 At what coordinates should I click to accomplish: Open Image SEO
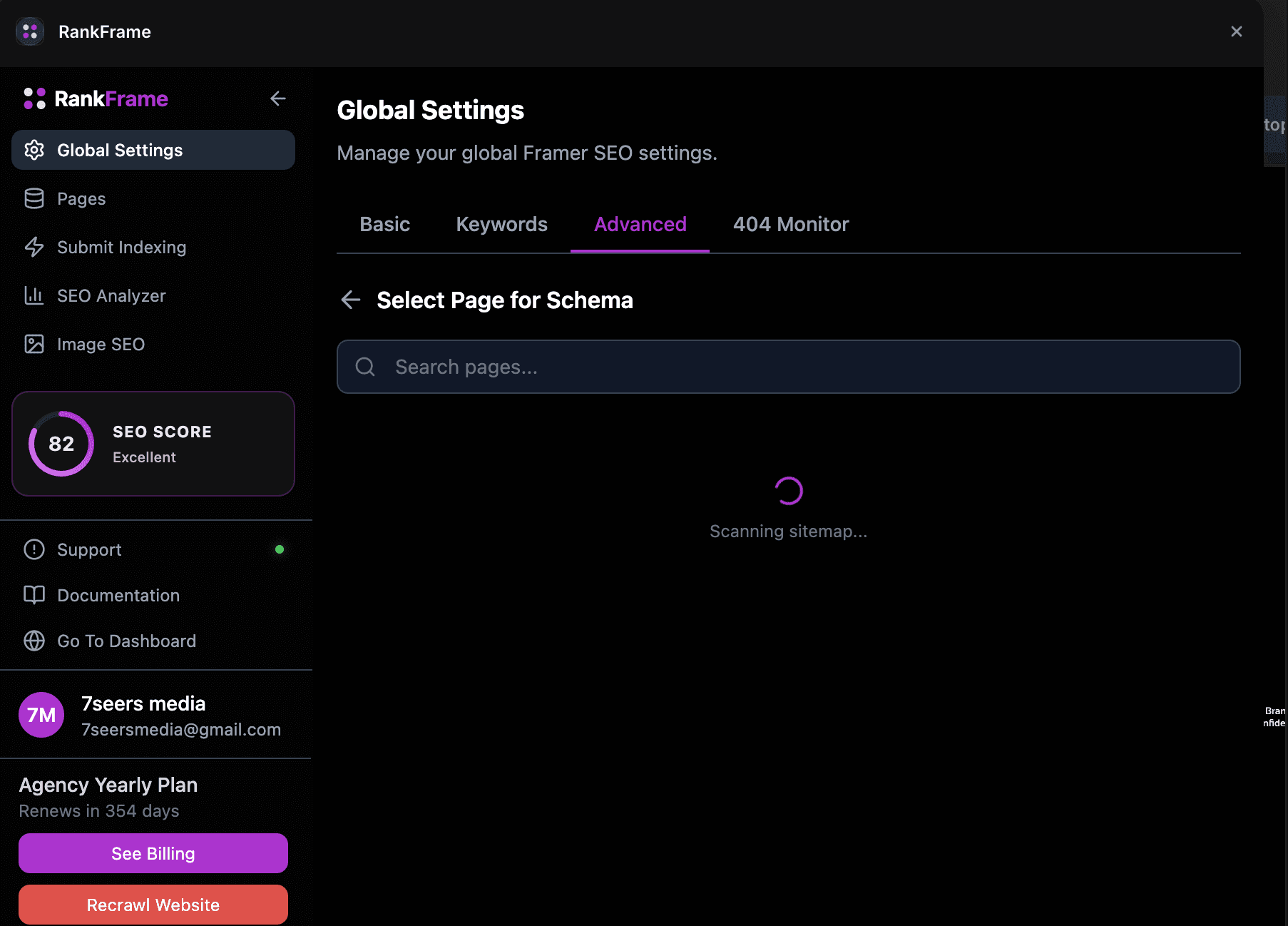(x=153, y=344)
